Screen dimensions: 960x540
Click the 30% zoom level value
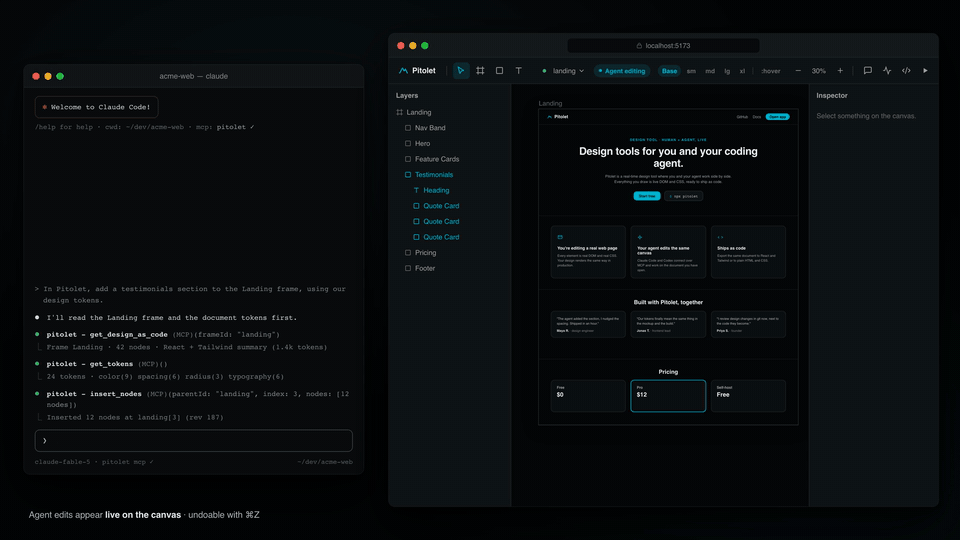tap(819, 71)
